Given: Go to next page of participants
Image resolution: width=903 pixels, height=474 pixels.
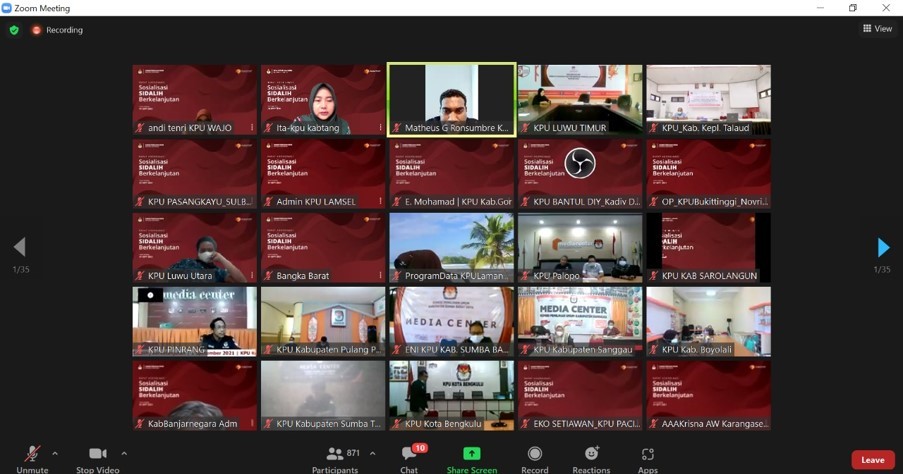Looking at the screenshot, I should tap(882, 247).
